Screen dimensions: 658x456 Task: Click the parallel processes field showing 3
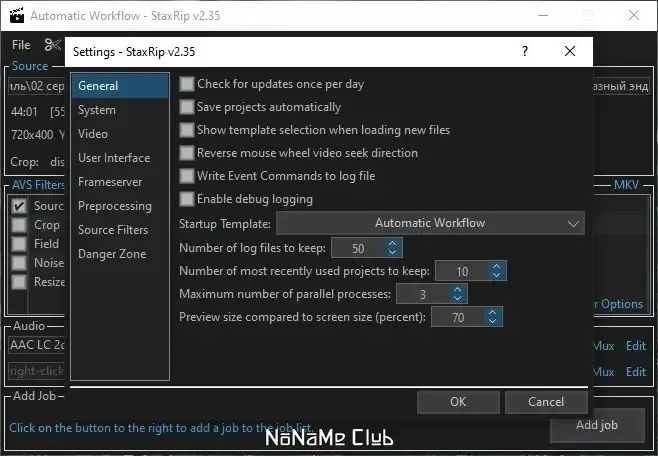pyautogui.click(x=423, y=294)
